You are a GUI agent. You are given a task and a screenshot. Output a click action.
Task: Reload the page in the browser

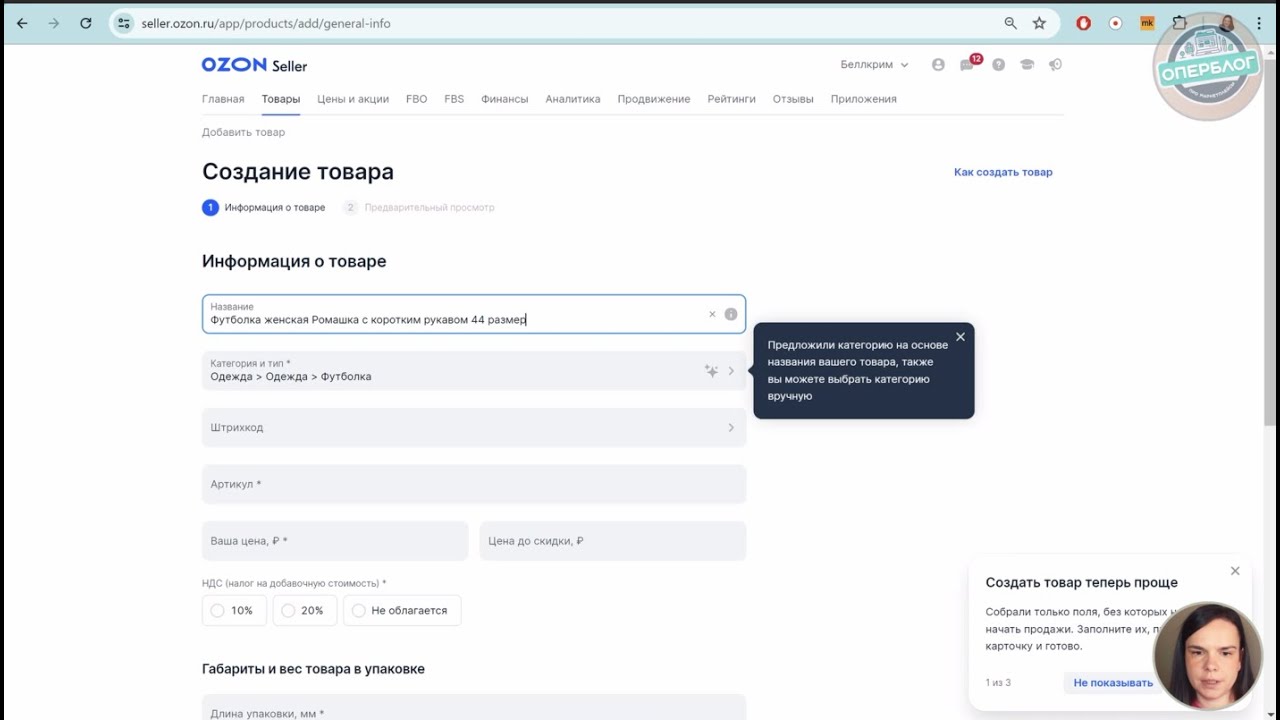[x=86, y=23]
